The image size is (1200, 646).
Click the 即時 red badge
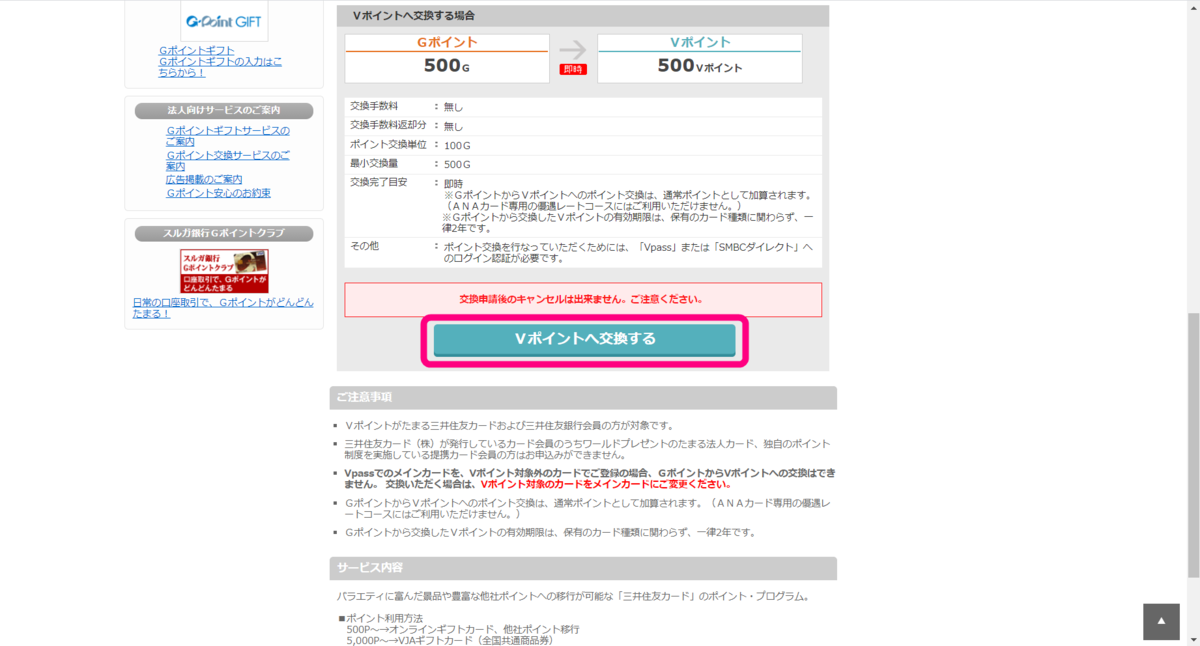572,69
